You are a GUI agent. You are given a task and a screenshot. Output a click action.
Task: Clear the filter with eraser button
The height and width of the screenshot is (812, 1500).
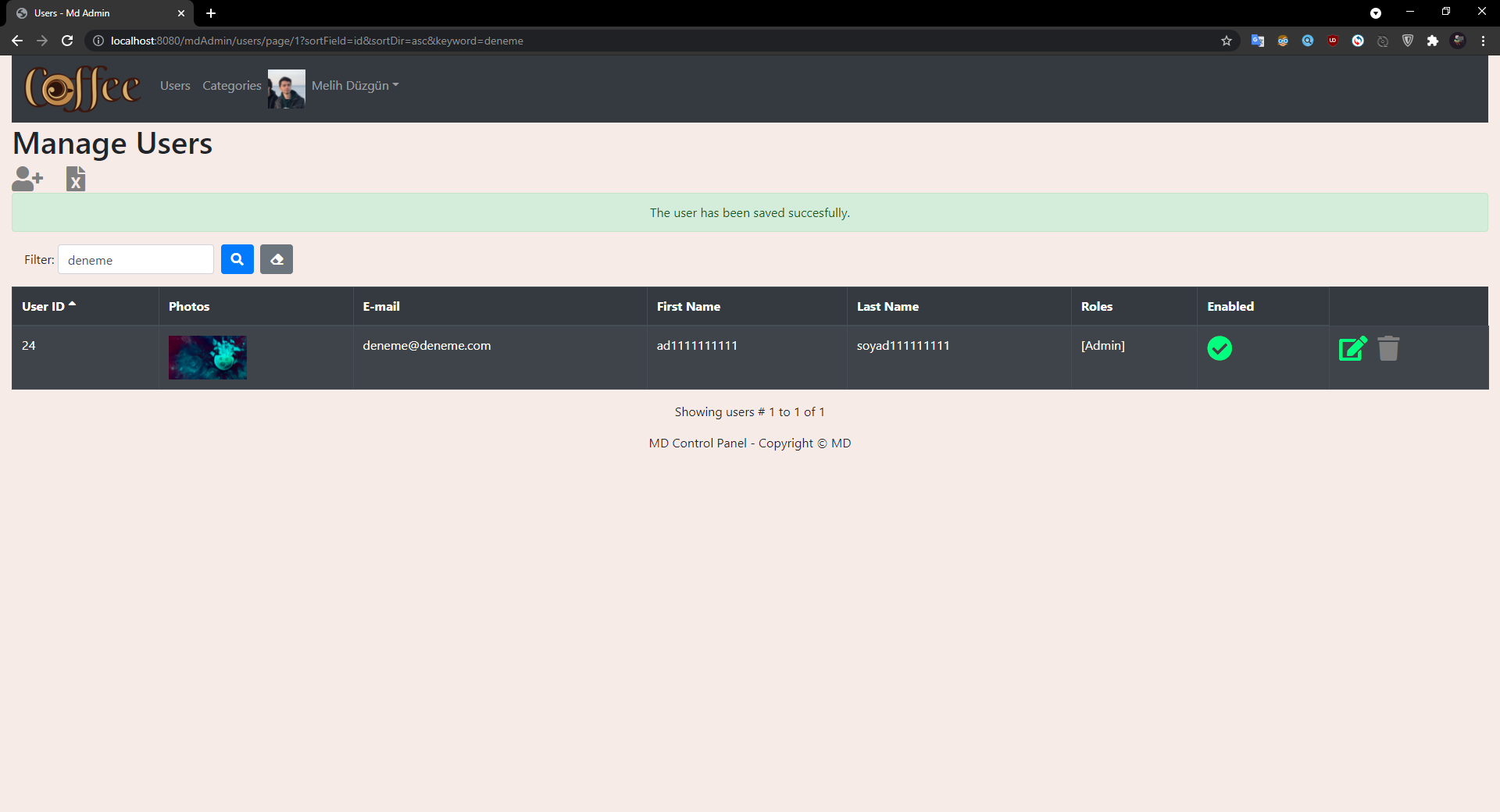(x=277, y=259)
